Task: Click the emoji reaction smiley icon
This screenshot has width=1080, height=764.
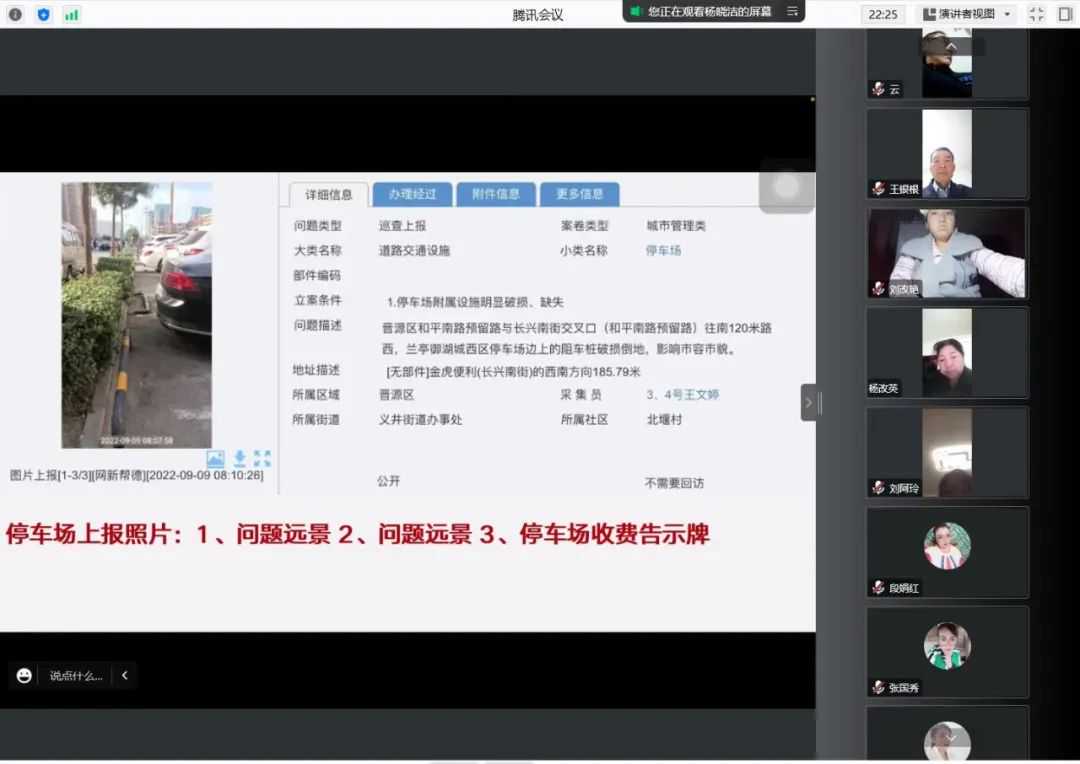Action: [x=24, y=676]
